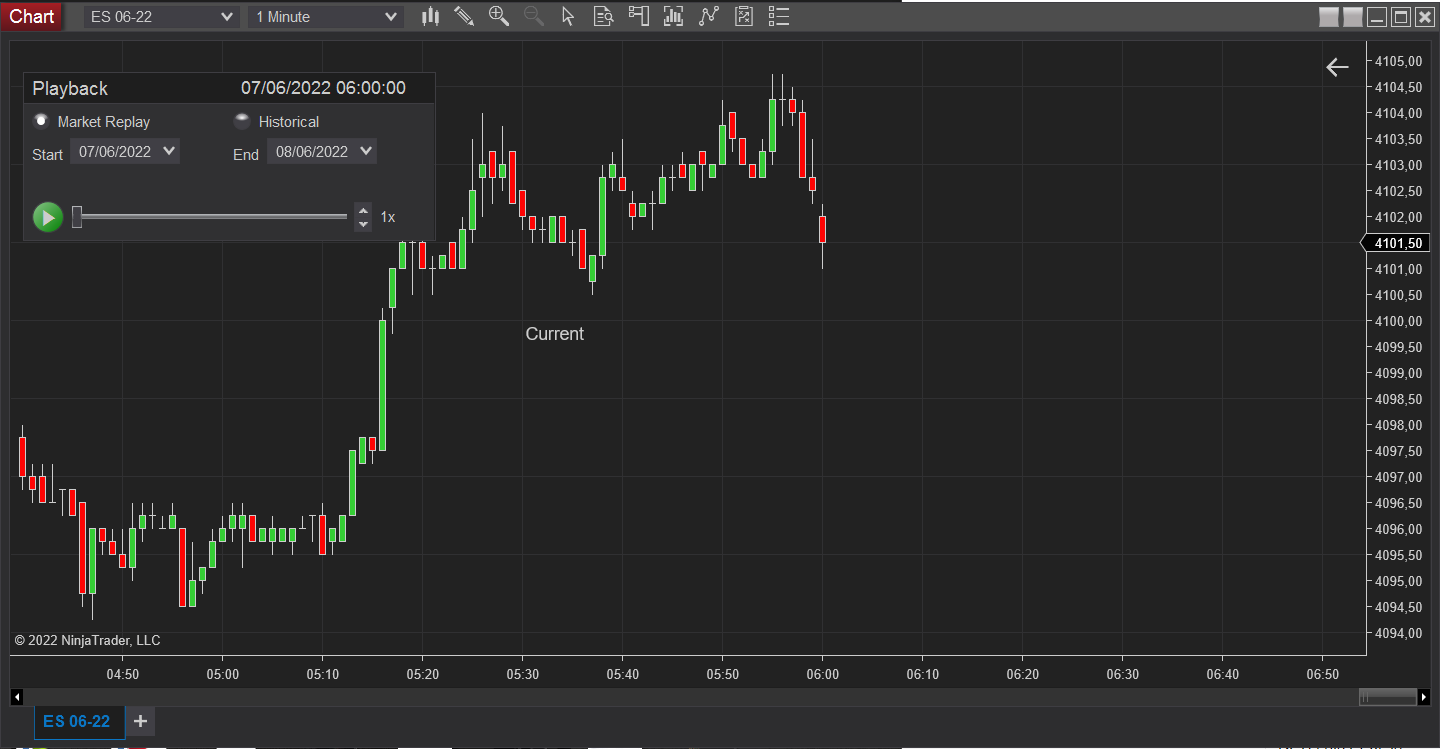Open the strategy performance clipboard icon

tap(743, 16)
